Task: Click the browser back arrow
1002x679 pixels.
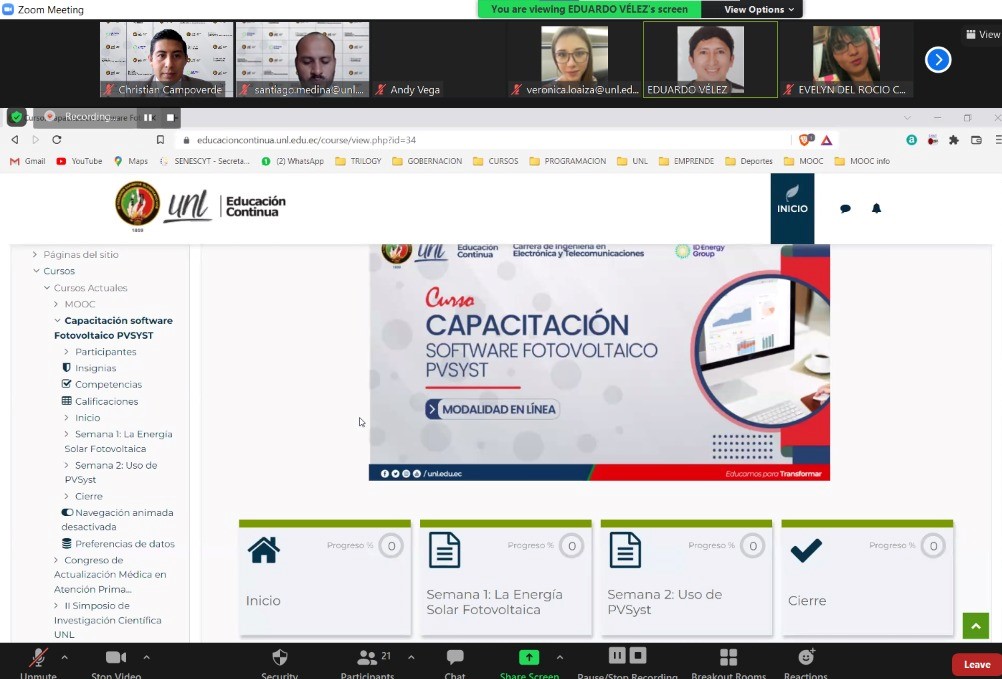Action: click(15, 140)
